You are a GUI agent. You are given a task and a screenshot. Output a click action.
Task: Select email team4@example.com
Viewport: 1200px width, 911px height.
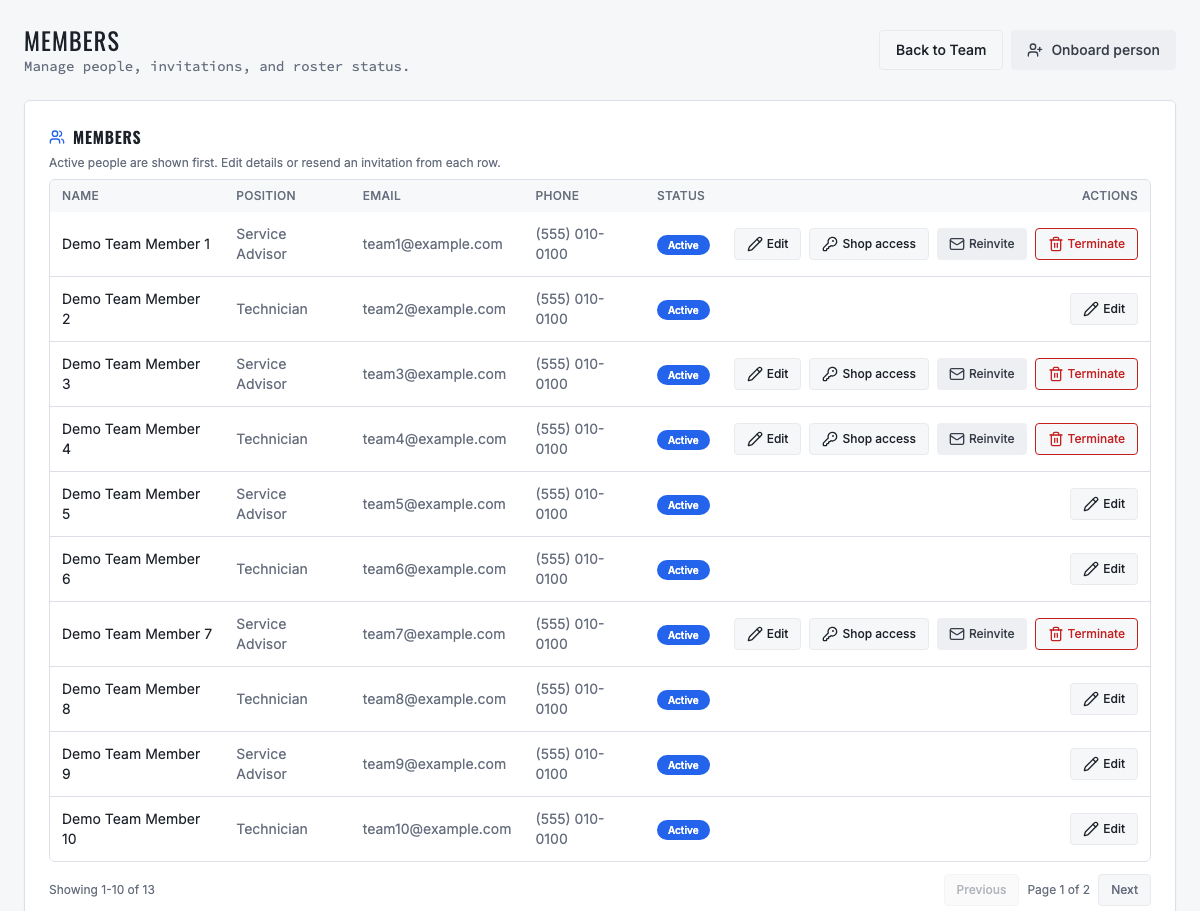(x=434, y=439)
